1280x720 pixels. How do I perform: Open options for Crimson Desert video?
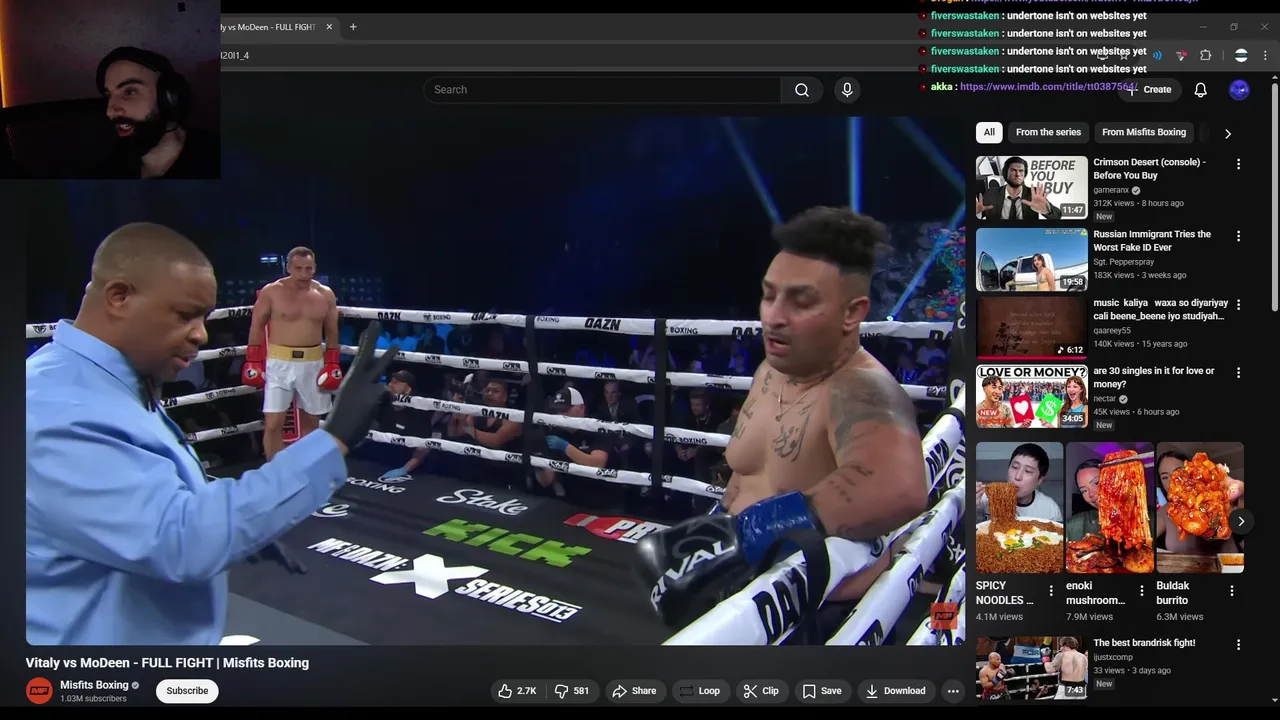tap(1238, 164)
